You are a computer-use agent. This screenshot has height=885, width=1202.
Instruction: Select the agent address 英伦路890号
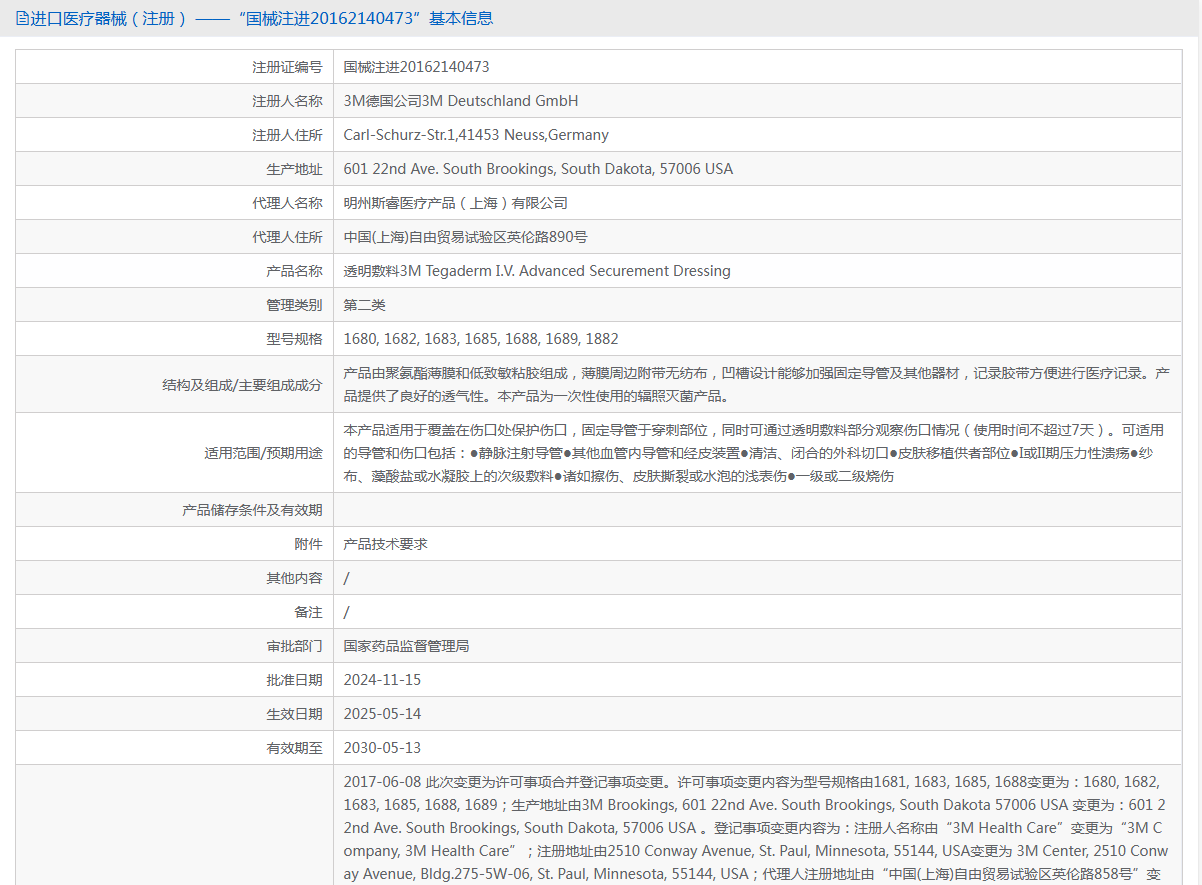[465, 237]
